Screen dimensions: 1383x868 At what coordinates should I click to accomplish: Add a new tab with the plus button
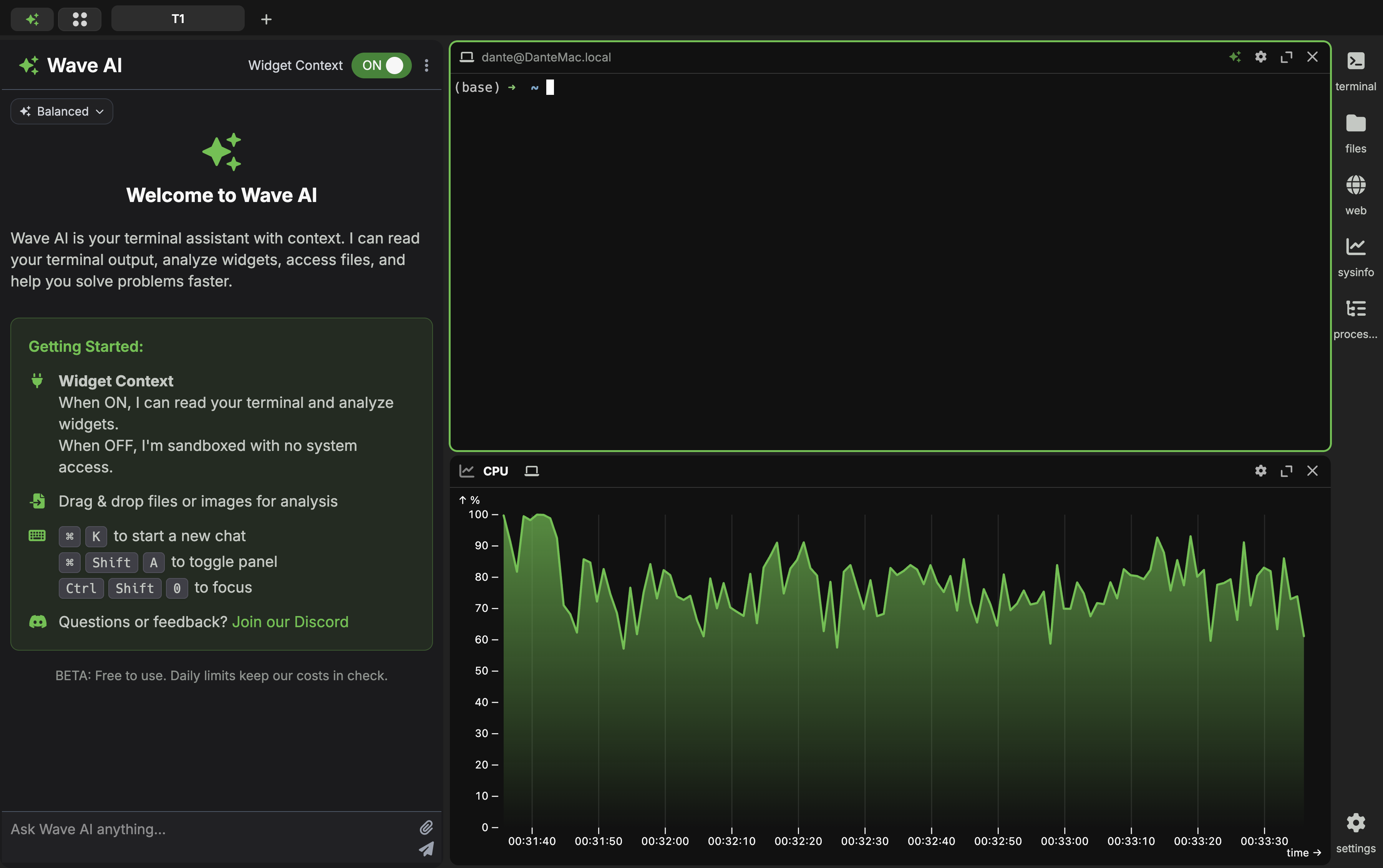pos(266,20)
